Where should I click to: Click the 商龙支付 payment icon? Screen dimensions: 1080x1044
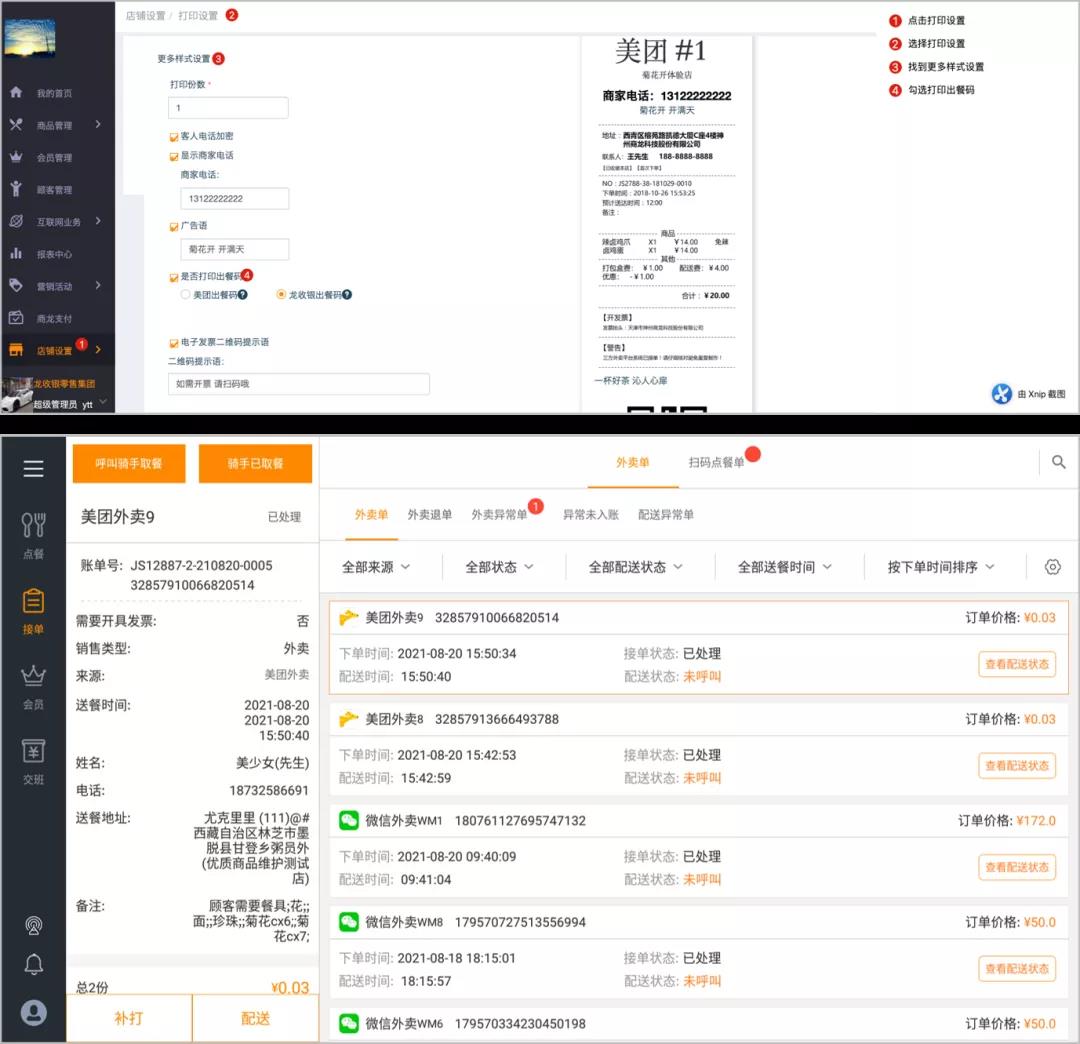pyautogui.click(x=16, y=317)
